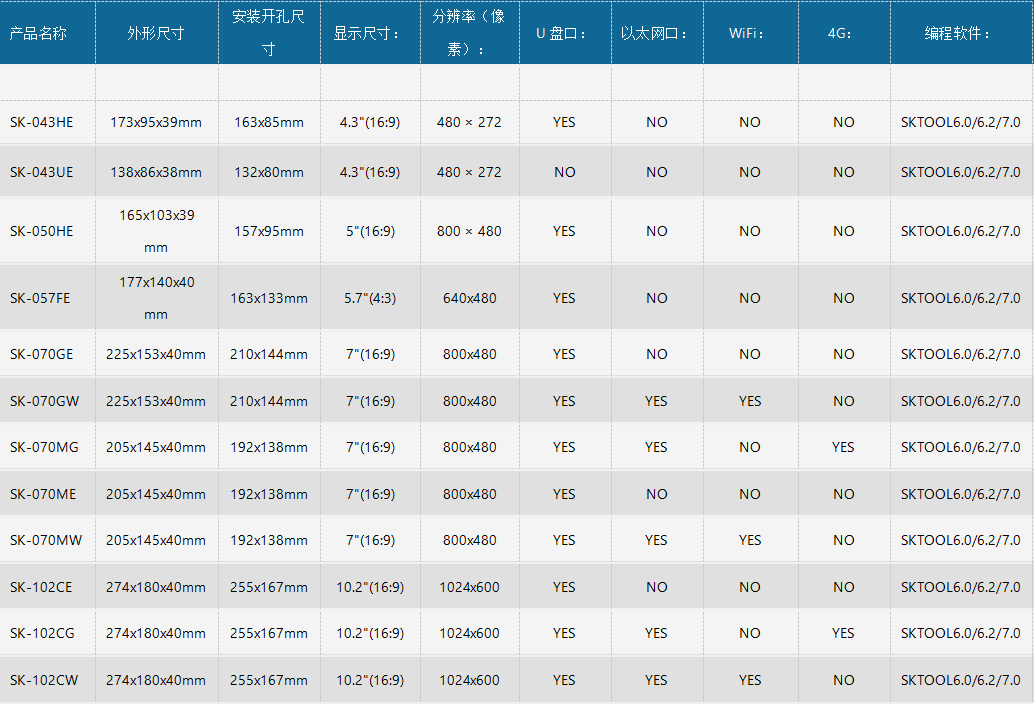Click the 173x95x39mm dimension cell
This screenshot has width=1034, height=704.
pyautogui.click(x=156, y=122)
